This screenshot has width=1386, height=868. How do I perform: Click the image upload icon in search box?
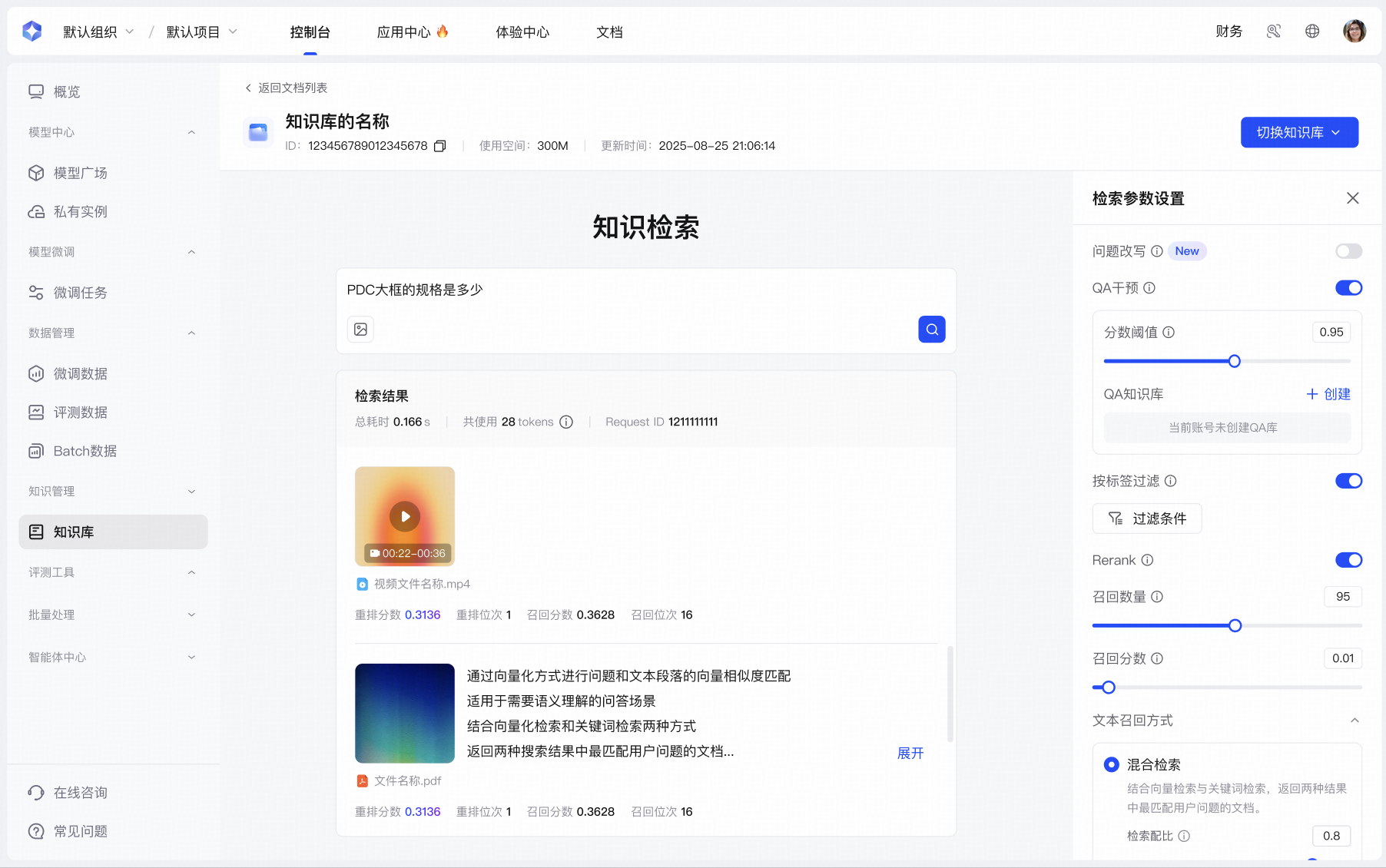[x=360, y=330]
